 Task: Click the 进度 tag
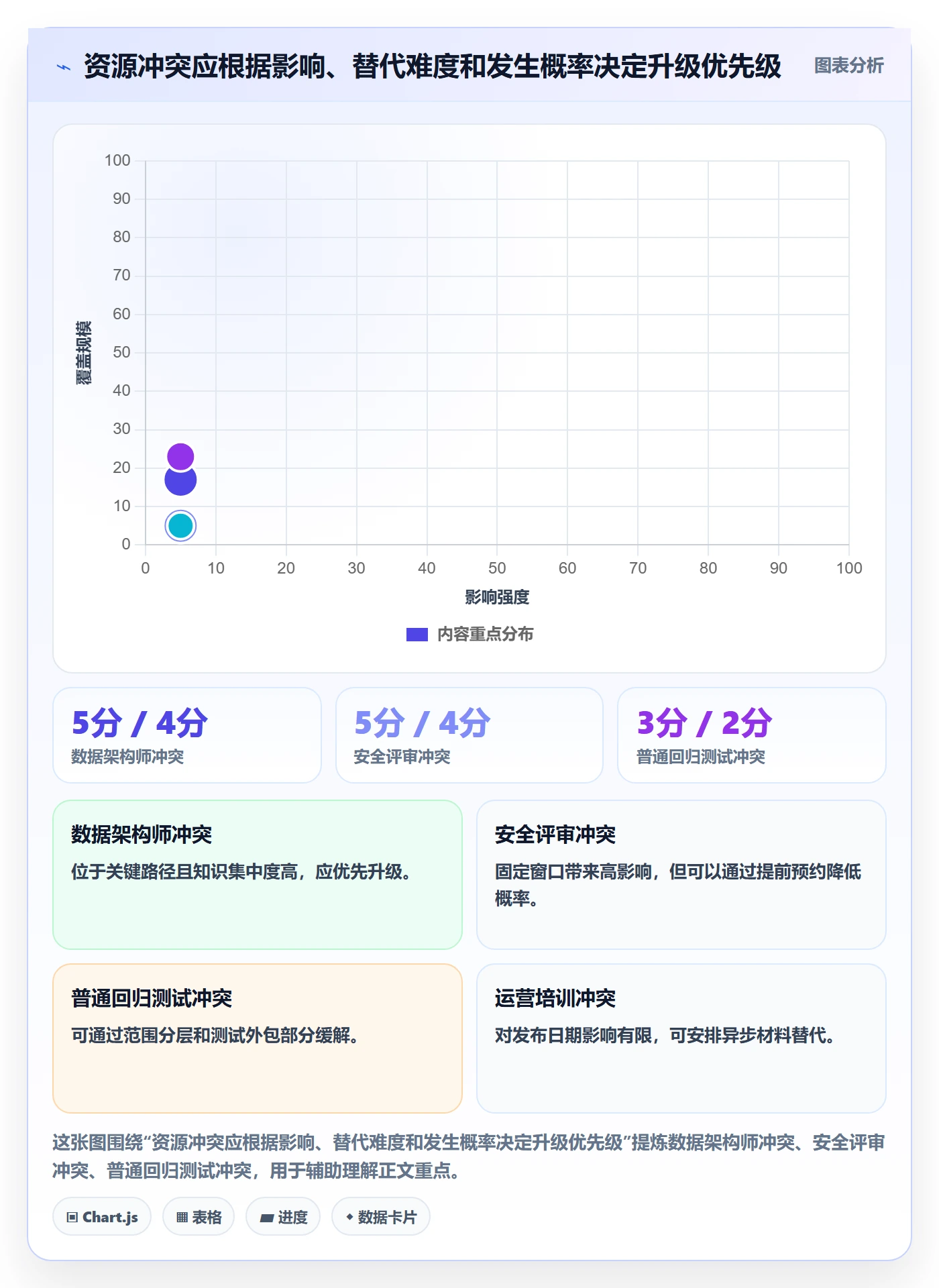(x=283, y=1217)
